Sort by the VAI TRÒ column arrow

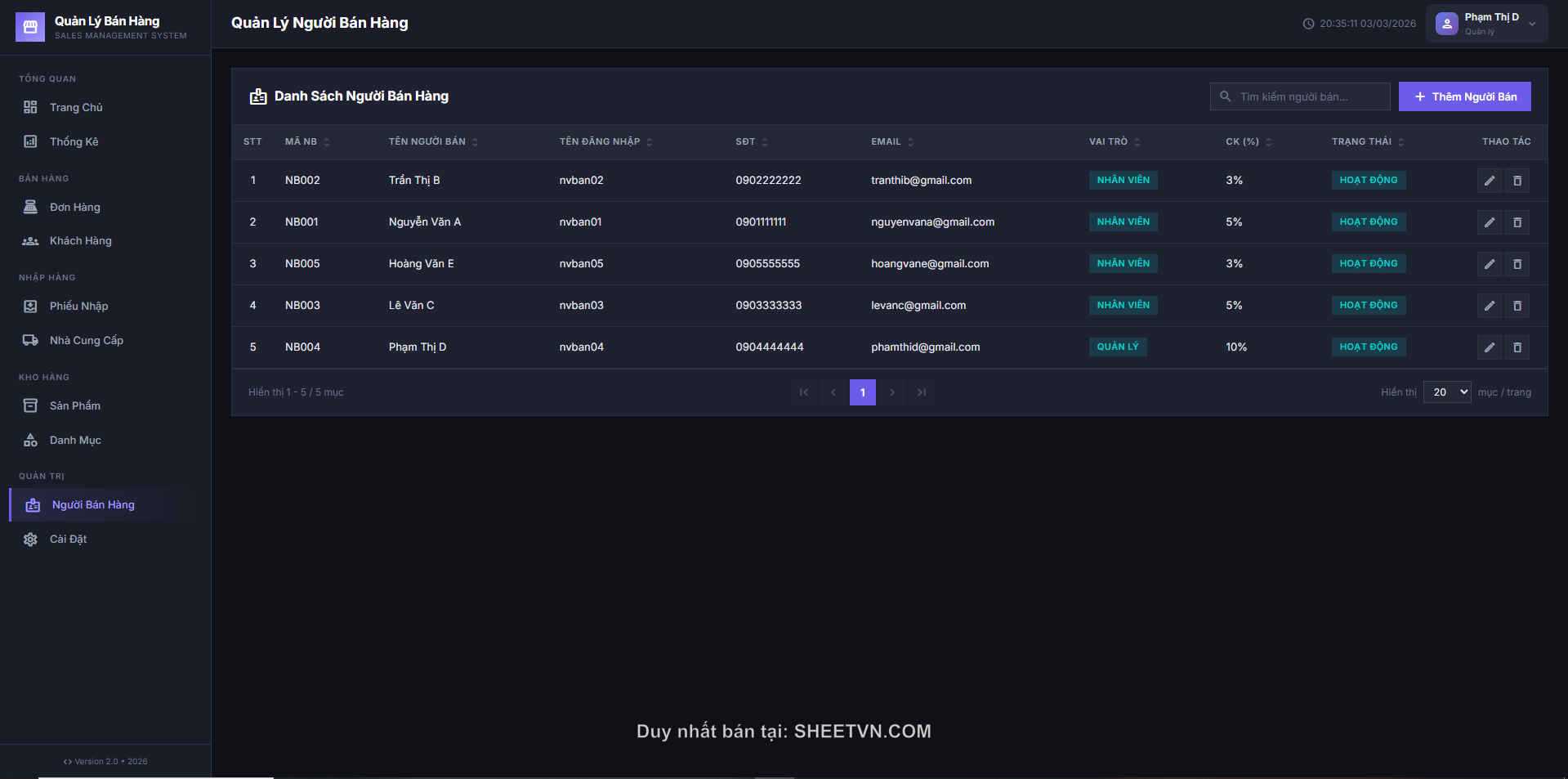(x=1137, y=142)
